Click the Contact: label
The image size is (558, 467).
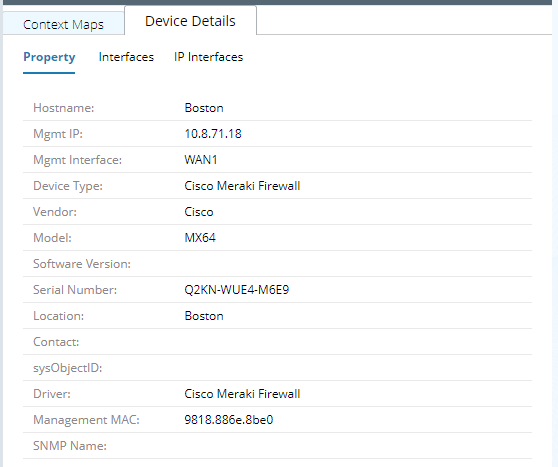click(56, 342)
